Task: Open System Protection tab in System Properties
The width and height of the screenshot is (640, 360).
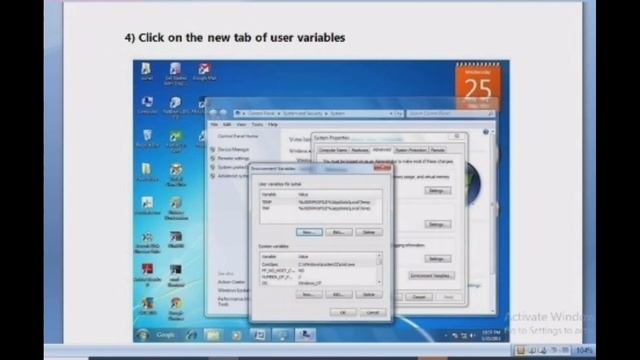Action: coord(411,150)
